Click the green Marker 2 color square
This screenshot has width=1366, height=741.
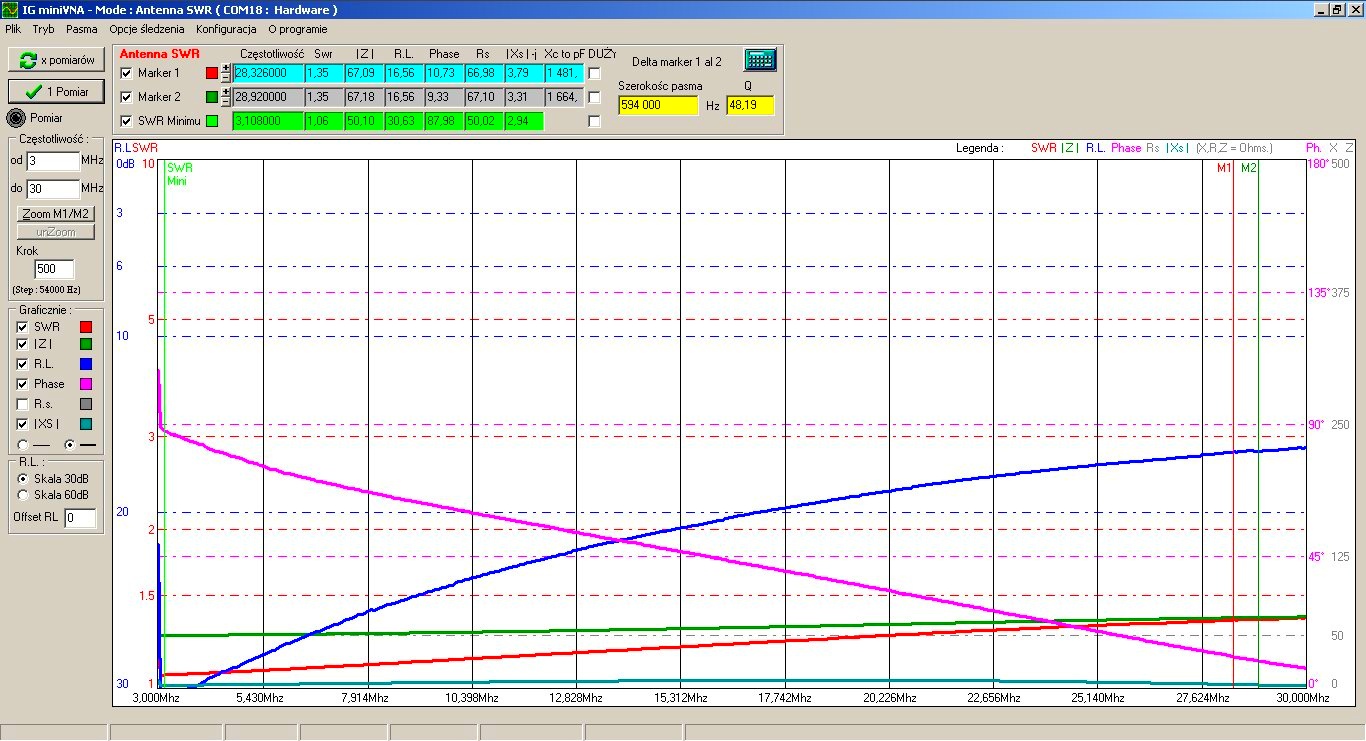[x=211, y=97]
